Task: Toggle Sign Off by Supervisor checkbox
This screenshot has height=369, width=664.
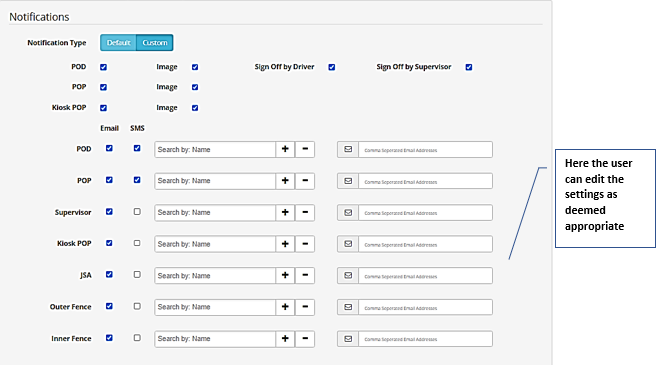Action: click(469, 67)
